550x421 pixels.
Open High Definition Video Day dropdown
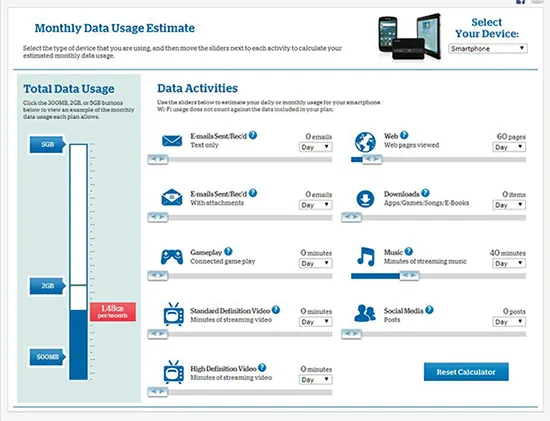(x=315, y=380)
